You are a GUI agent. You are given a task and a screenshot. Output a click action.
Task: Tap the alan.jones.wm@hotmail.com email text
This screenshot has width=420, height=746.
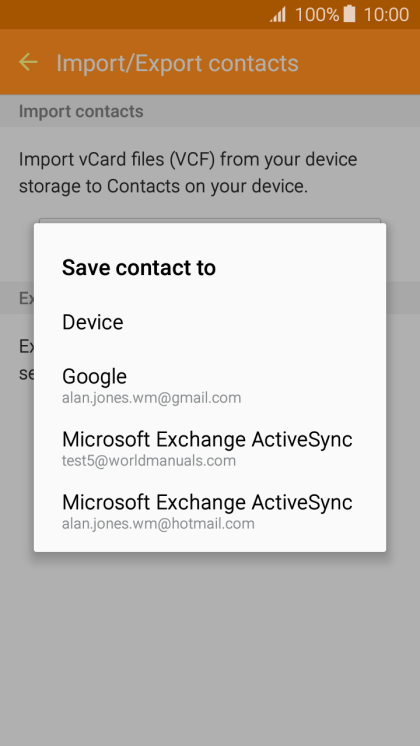pyautogui.click(x=158, y=524)
